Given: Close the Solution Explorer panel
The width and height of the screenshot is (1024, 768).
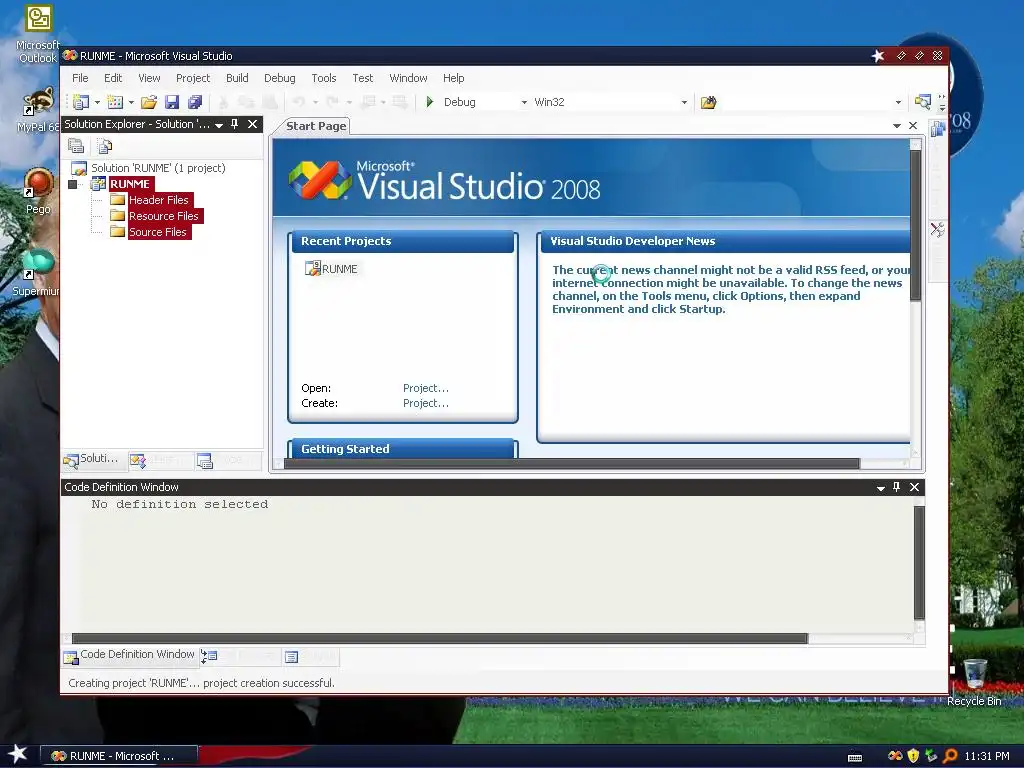Looking at the screenshot, I should click(253, 124).
